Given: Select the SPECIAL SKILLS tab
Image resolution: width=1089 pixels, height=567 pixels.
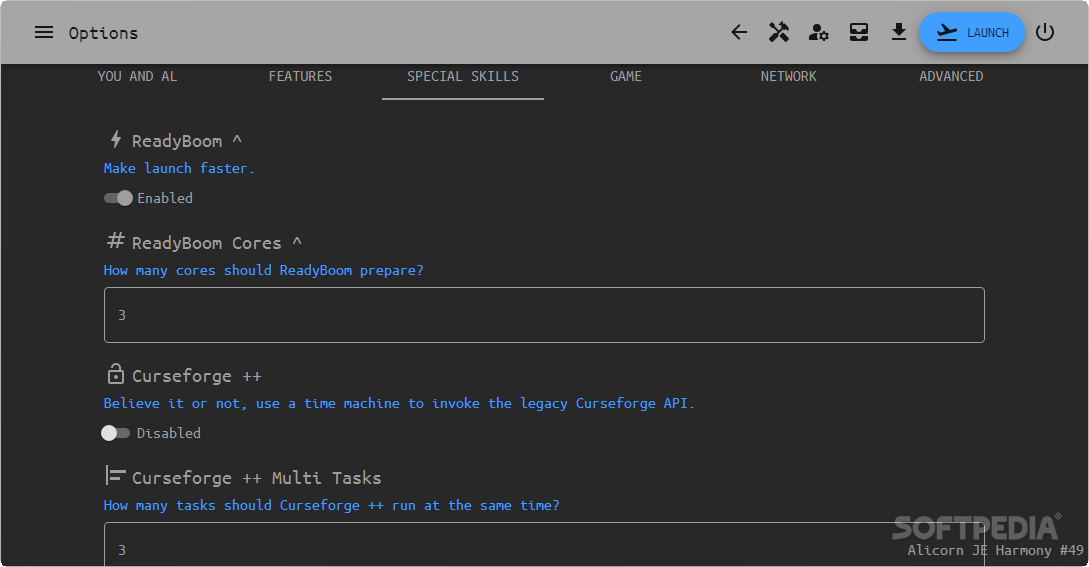Looking at the screenshot, I should click(x=463, y=76).
